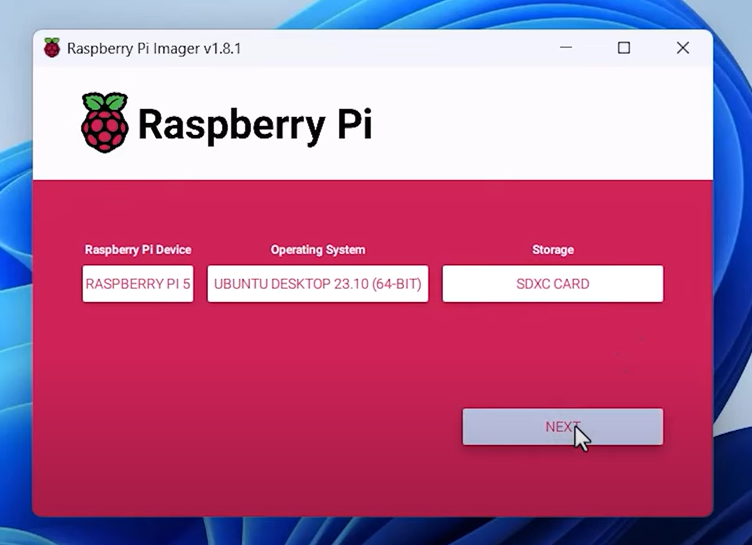Click the 'Storage' label
Image resolution: width=752 pixels, height=545 pixels.
pyautogui.click(x=553, y=249)
